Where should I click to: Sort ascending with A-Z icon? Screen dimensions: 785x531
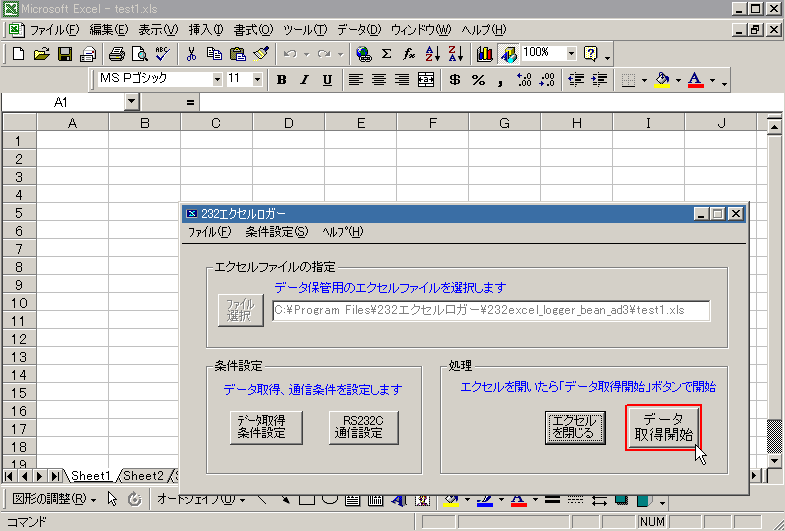[x=432, y=54]
